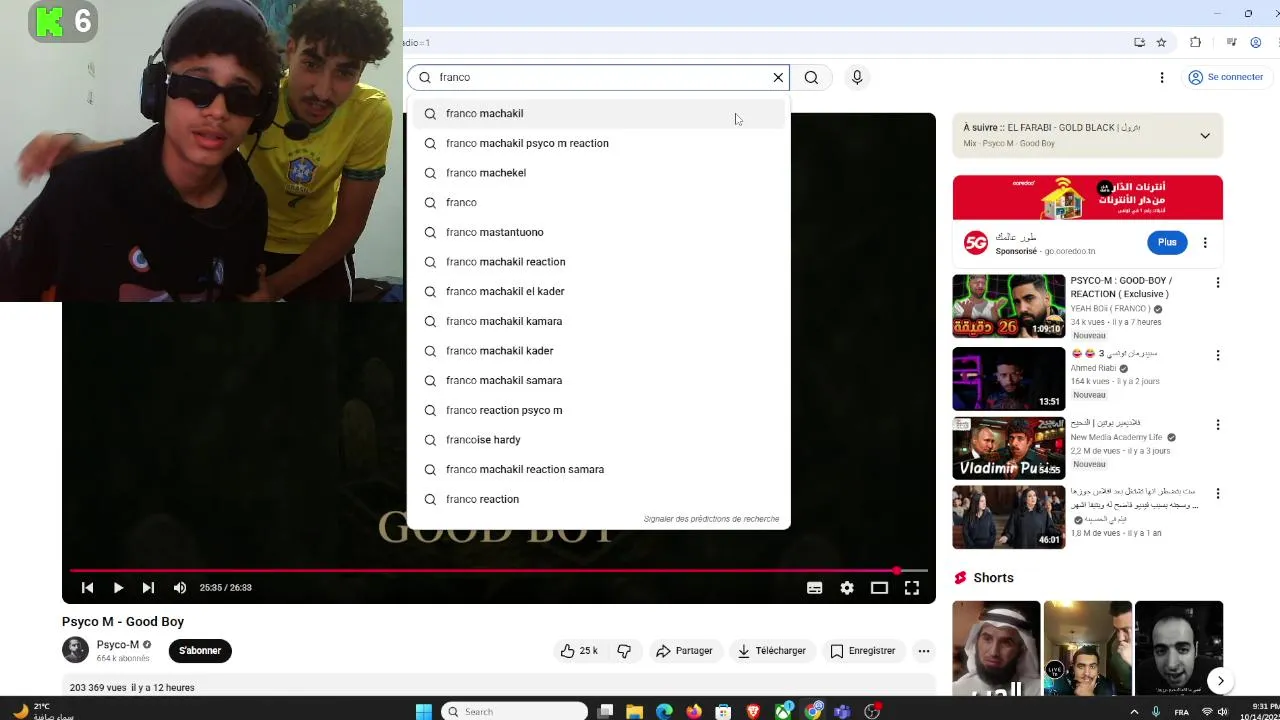1280x720 pixels.
Task: Pick suggestion 'franco machakil el kader'
Action: pyautogui.click(x=598, y=291)
